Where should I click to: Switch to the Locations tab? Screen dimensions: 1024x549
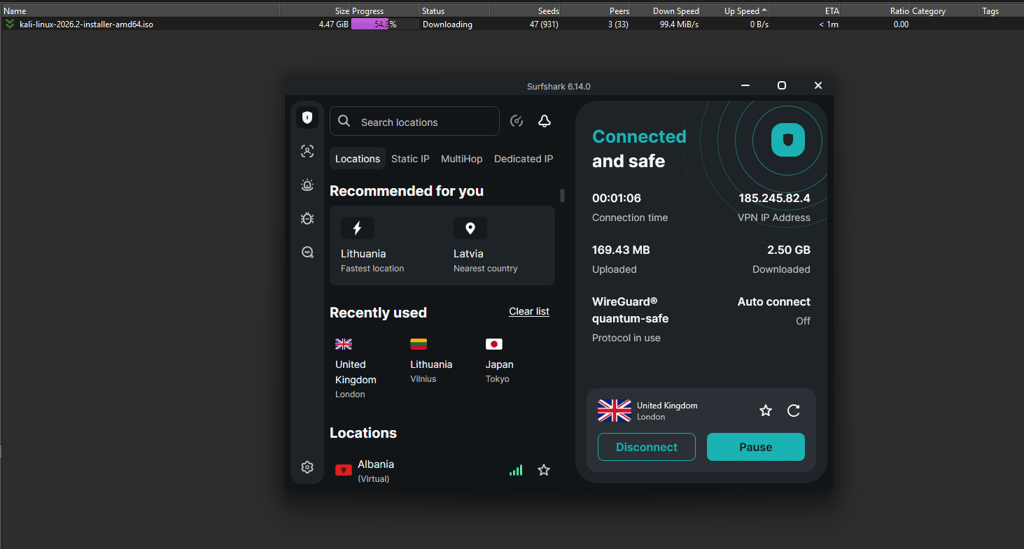click(x=357, y=159)
